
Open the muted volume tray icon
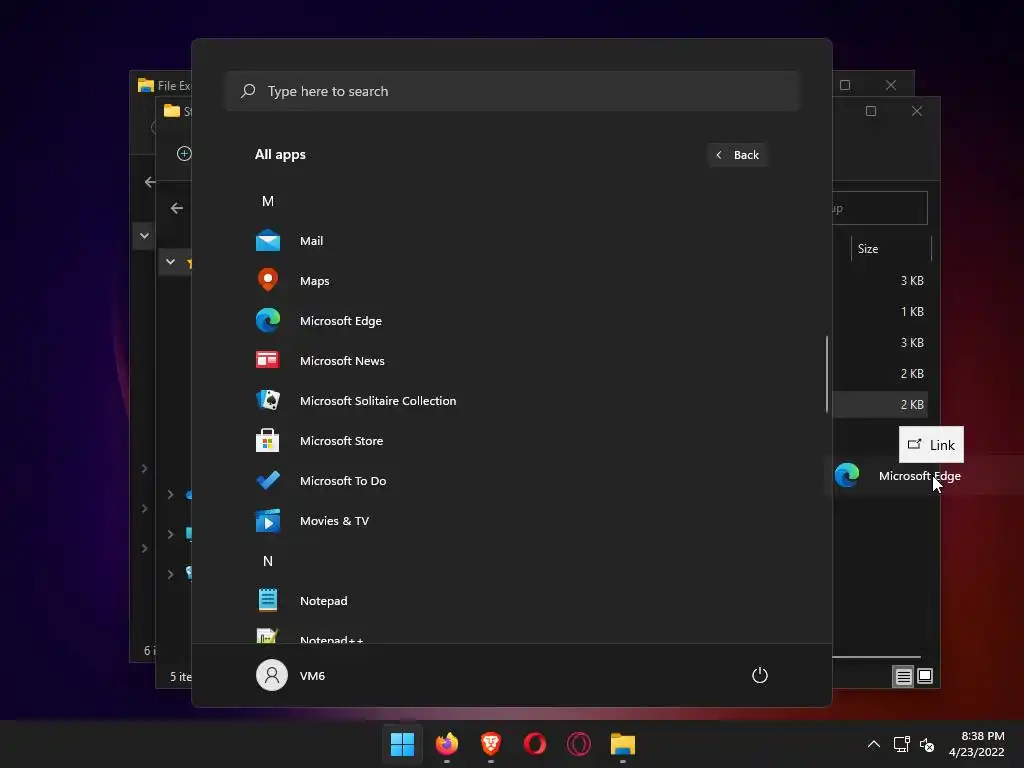coord(927,744)
